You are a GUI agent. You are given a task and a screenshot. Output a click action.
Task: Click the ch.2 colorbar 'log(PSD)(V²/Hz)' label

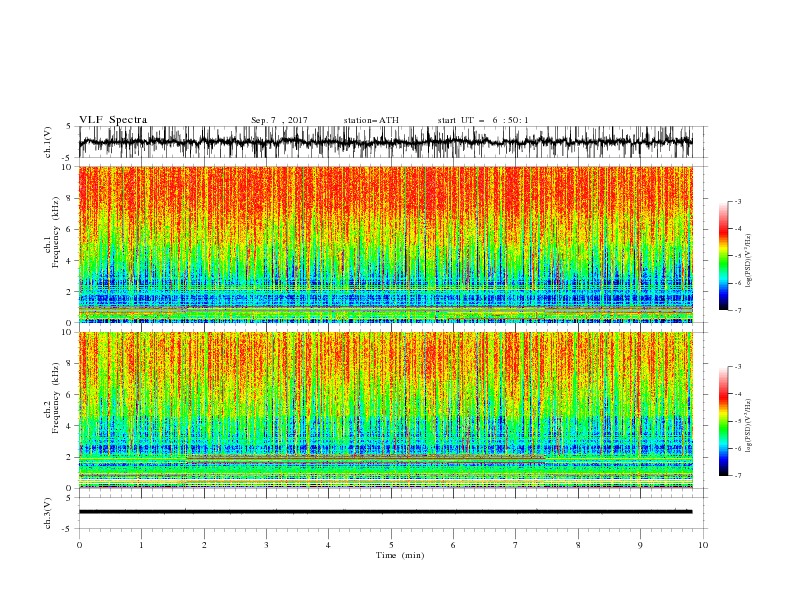pyautogui.click(x=749, y=425)
